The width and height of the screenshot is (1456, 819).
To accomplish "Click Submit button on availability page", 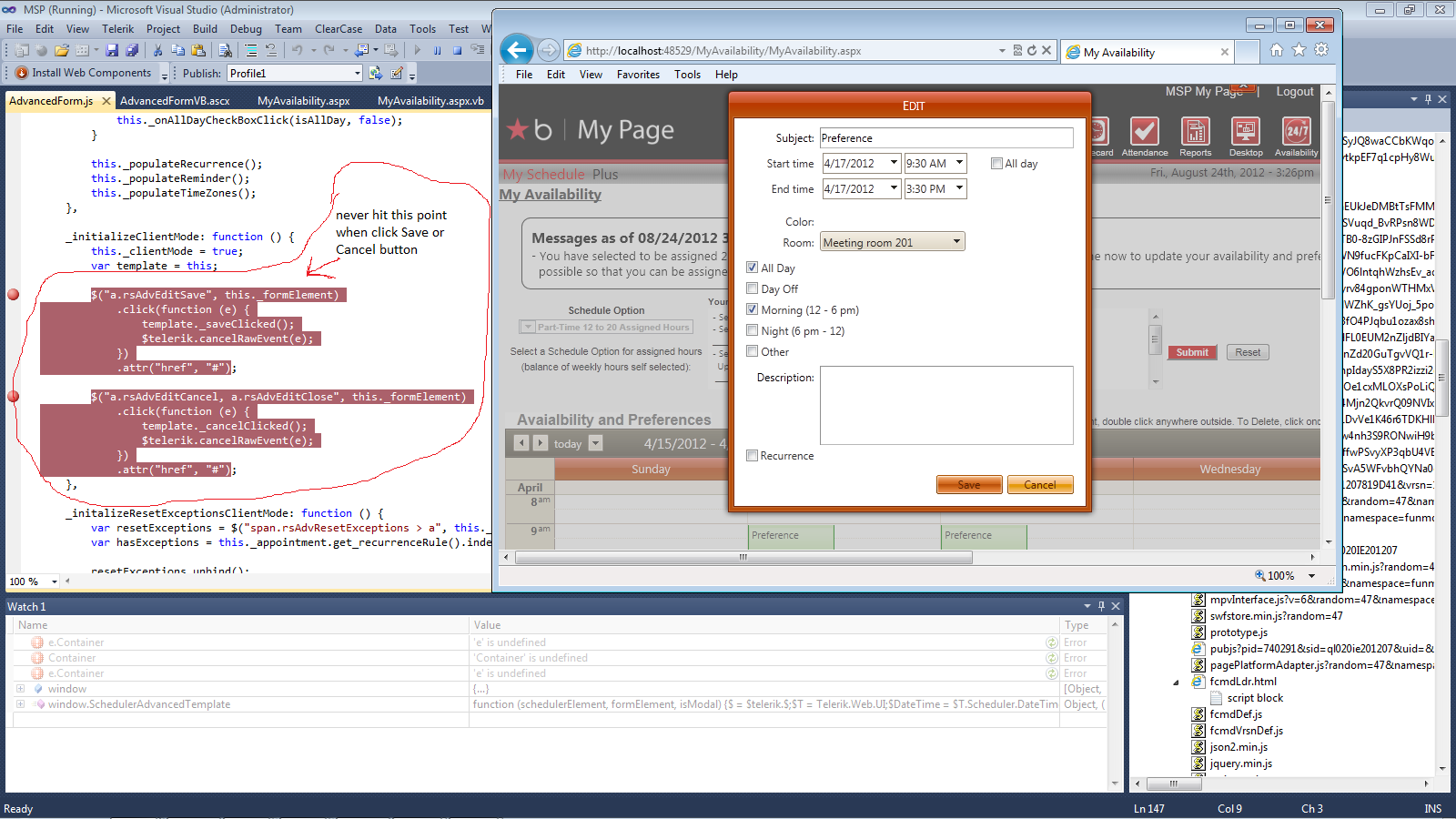I will click(1192, 352).
